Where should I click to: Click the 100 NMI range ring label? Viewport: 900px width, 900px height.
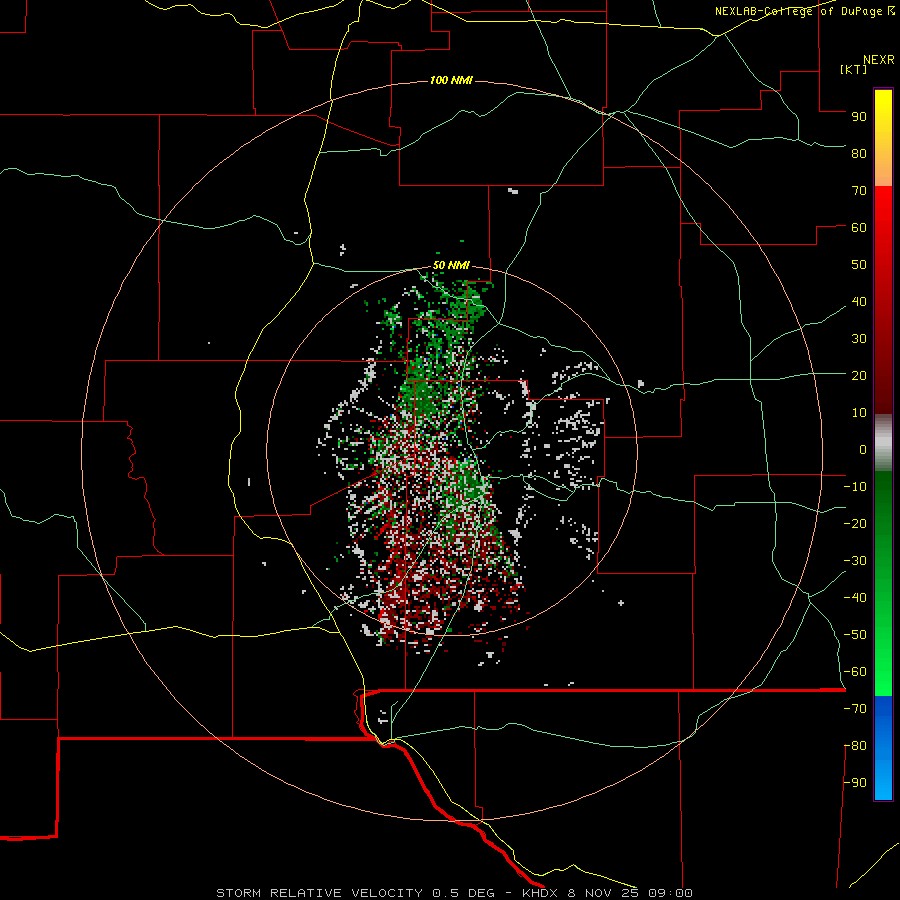click(451, 80)
